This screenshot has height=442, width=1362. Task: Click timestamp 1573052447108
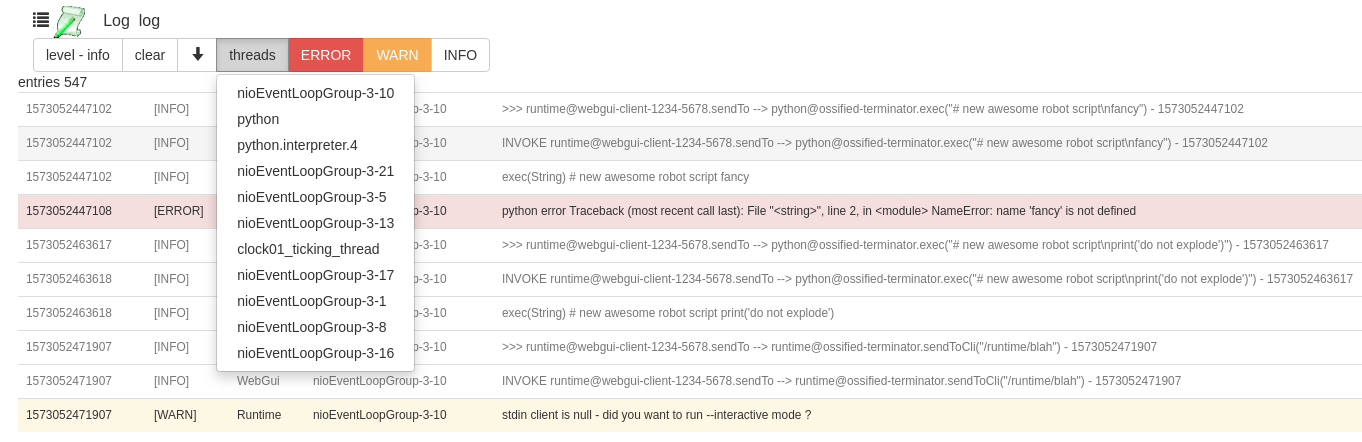coord(69,211)
